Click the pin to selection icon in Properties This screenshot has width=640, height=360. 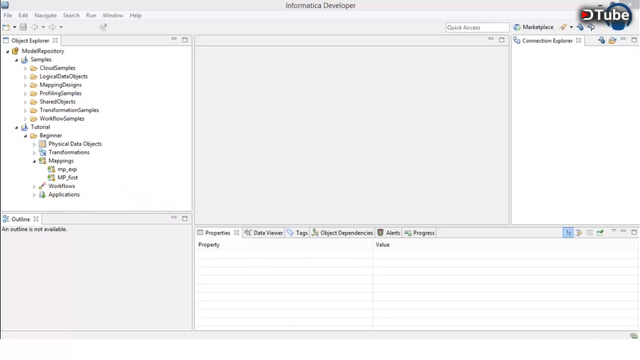pos(600,233)
